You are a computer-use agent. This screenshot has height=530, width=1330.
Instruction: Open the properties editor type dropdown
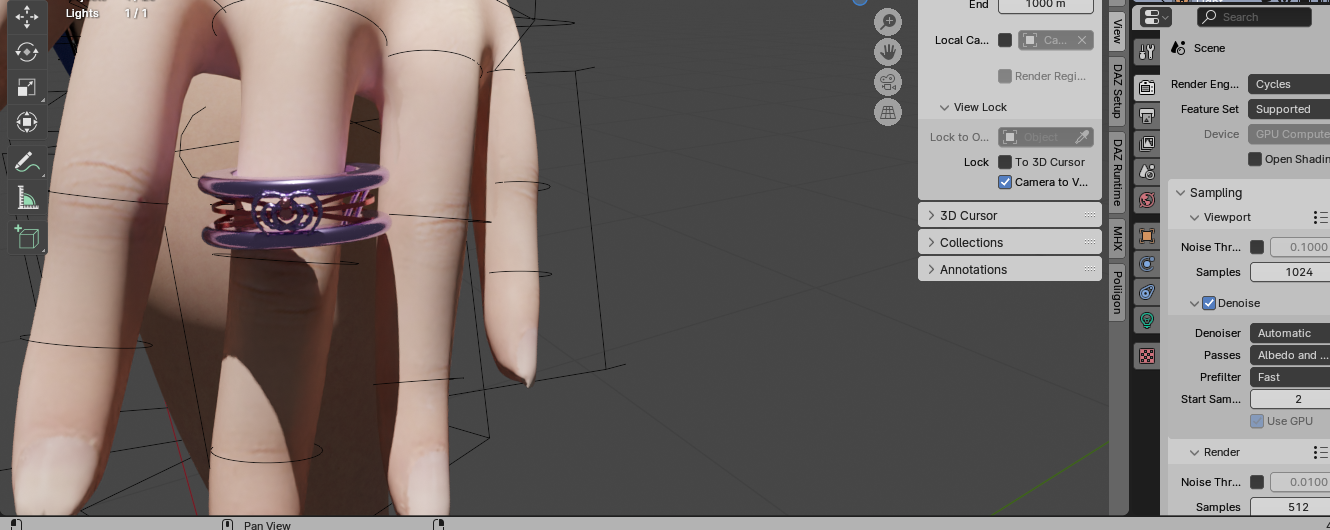point(1156,17)
